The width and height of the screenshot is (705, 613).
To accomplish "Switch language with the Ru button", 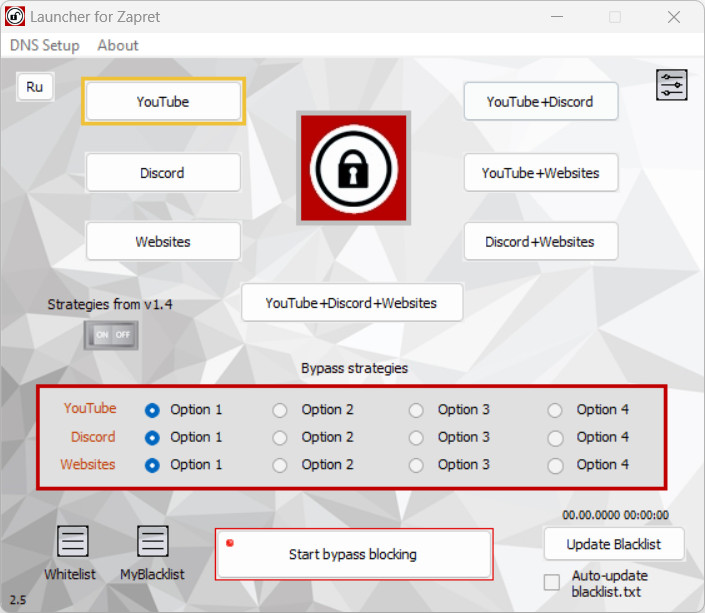I will click(35, 86).
